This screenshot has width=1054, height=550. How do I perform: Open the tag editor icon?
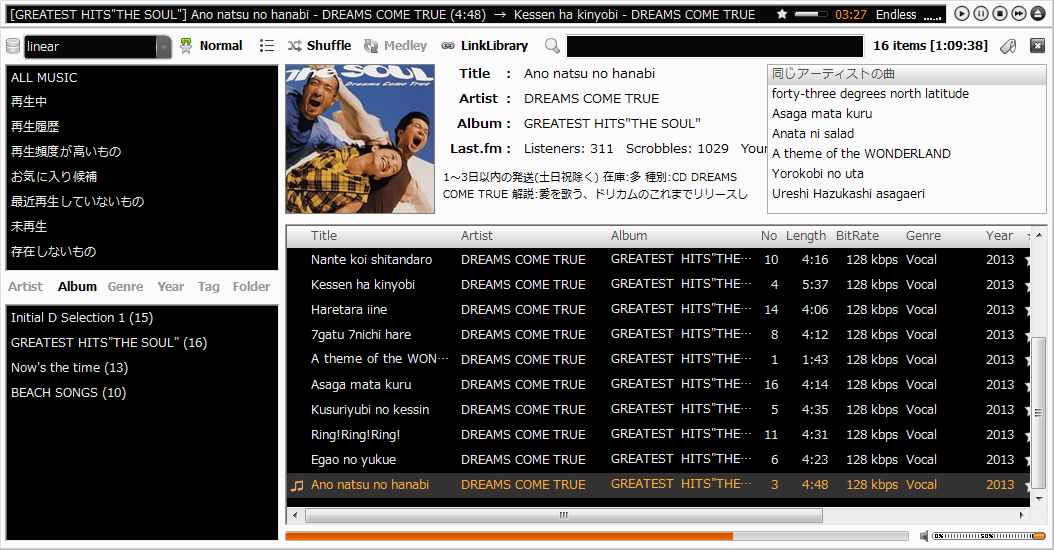click(x=1008, y=46)
